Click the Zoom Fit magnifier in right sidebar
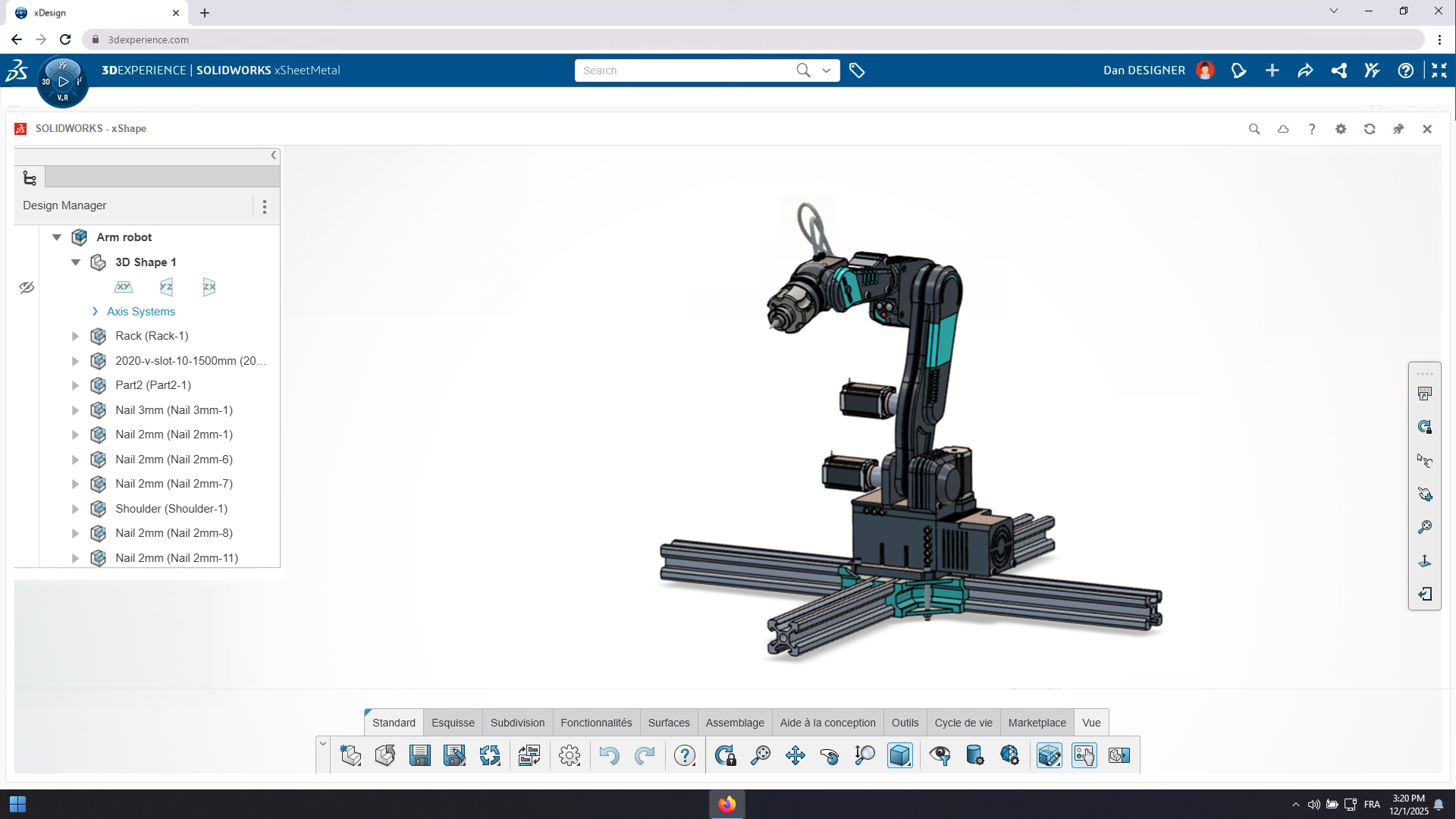The width and height of the screenshot is (1456, 819). pos(1425,527)
